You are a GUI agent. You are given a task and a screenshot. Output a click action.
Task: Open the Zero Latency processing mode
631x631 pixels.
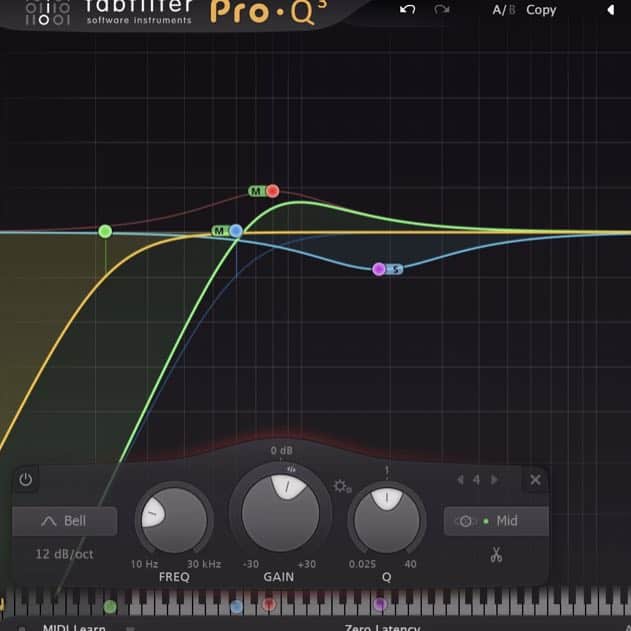pos(382,627)
